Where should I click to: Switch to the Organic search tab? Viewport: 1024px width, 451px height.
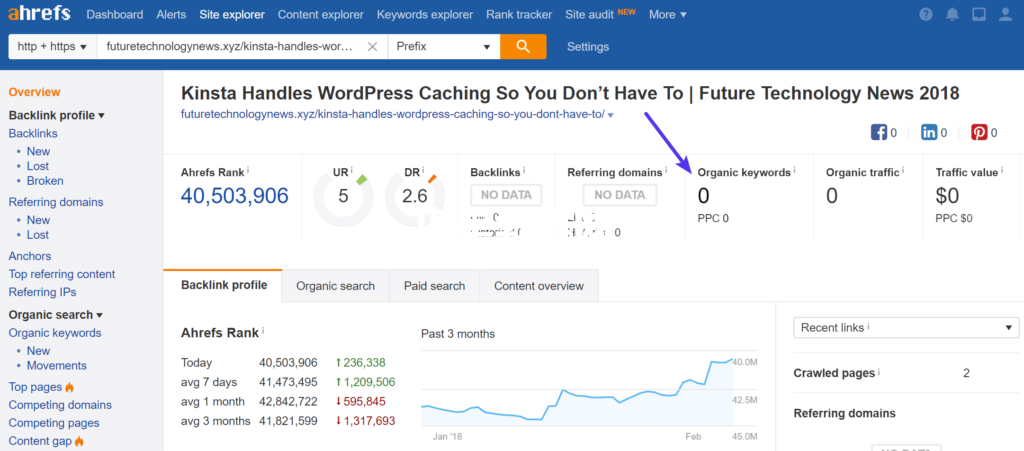335,286
